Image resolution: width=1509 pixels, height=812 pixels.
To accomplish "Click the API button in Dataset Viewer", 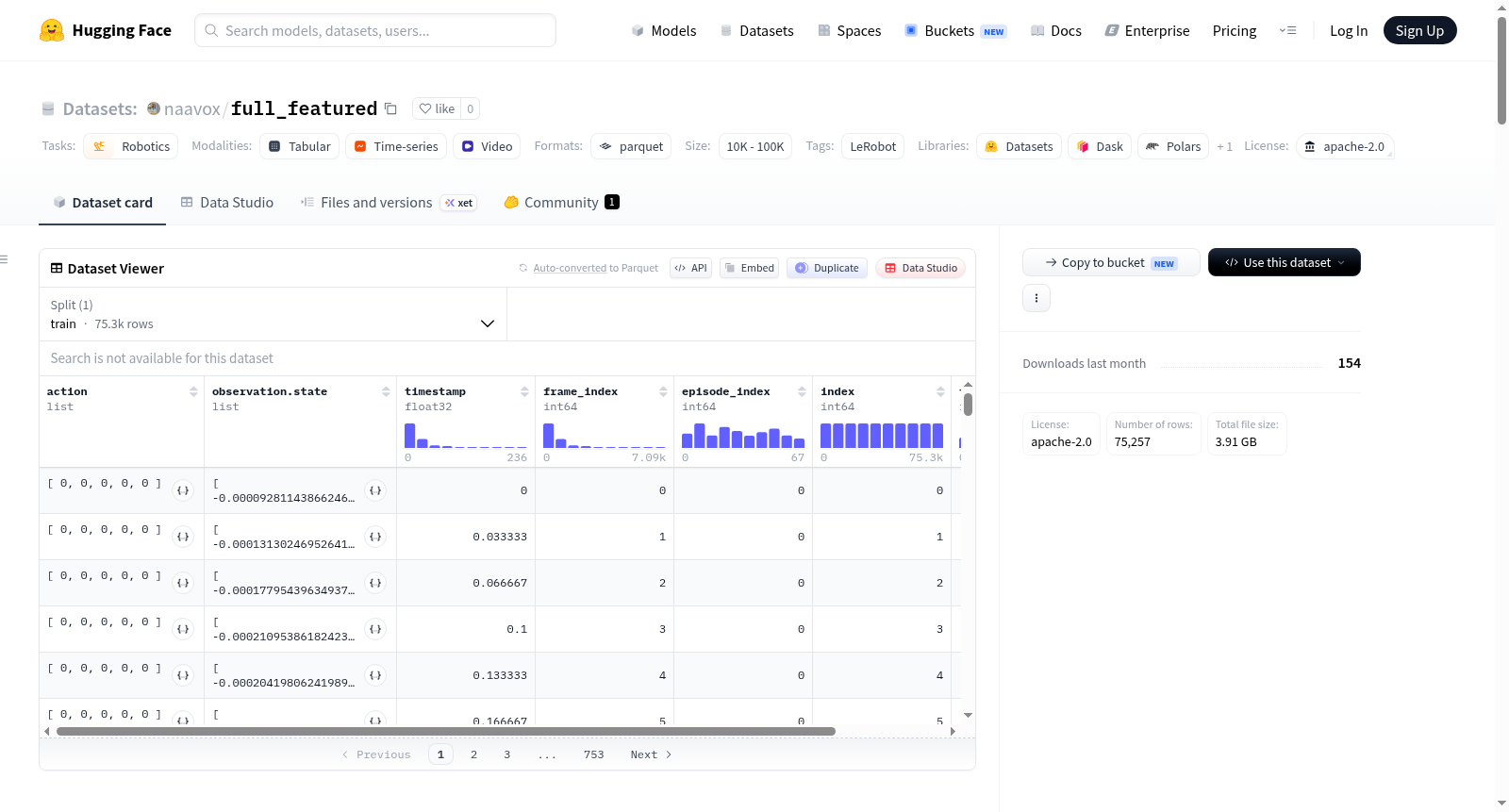I will pyautogui.click(x=690, y=268).
